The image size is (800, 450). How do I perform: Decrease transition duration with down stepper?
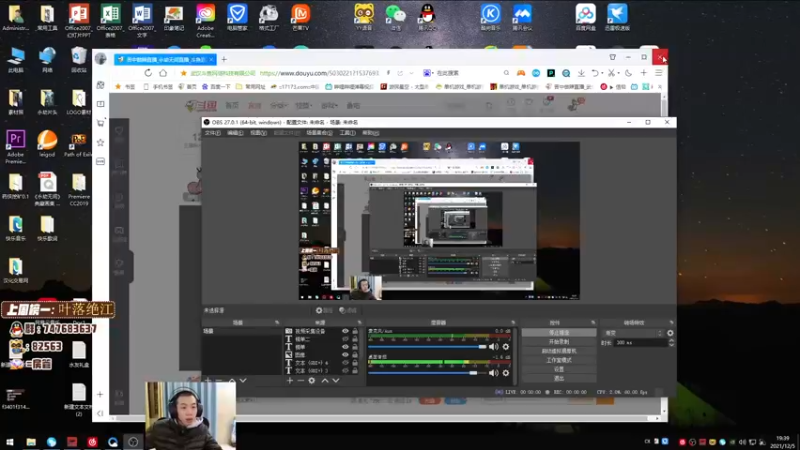point(671,345)
